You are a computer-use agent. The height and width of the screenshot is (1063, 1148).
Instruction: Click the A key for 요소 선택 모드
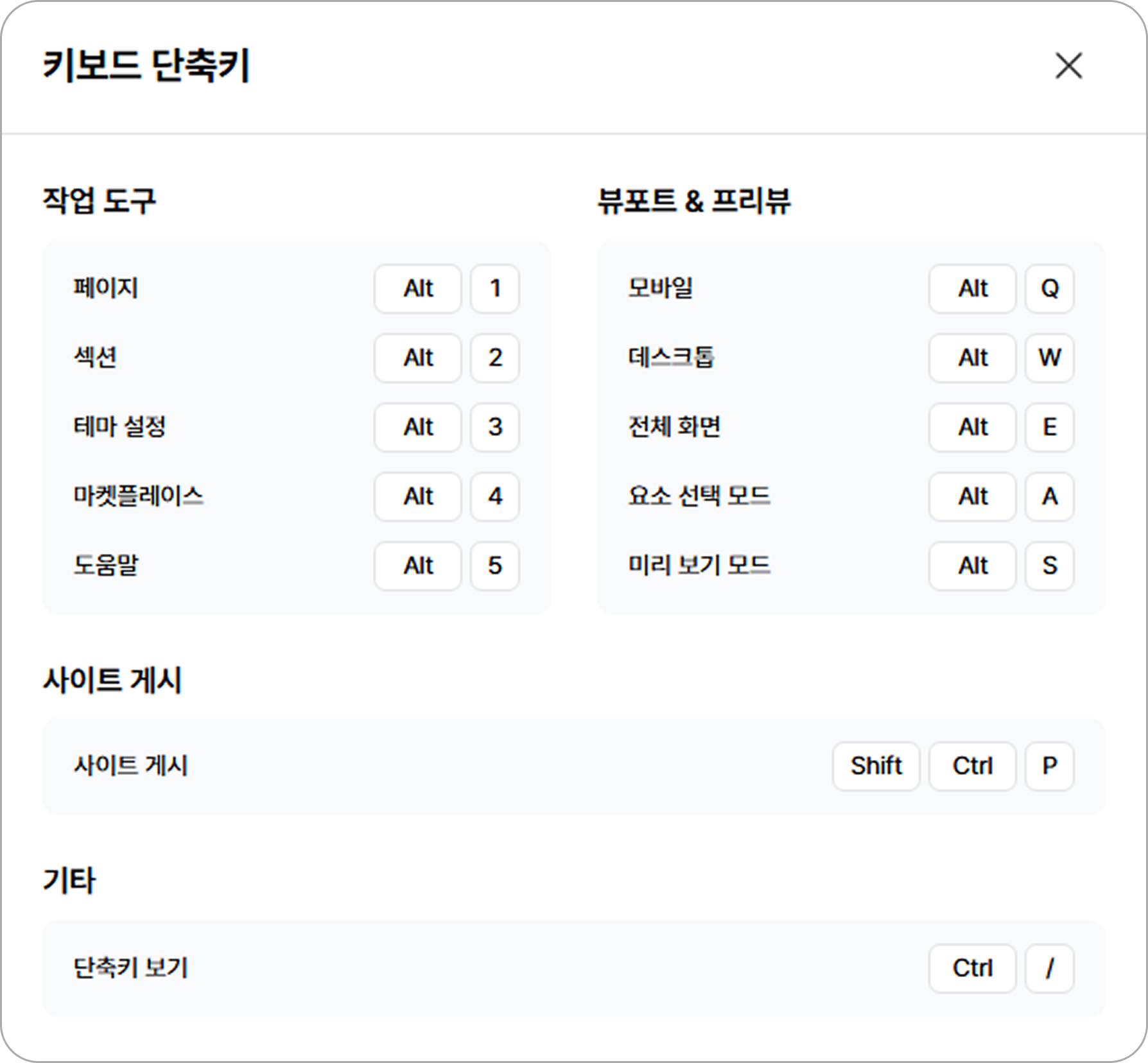tap(1049, 497)
